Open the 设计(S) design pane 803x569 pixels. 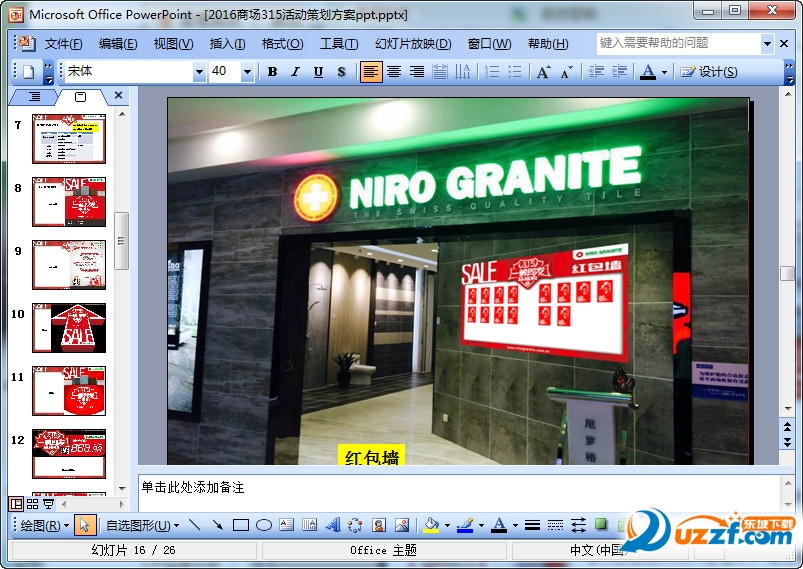709,72
